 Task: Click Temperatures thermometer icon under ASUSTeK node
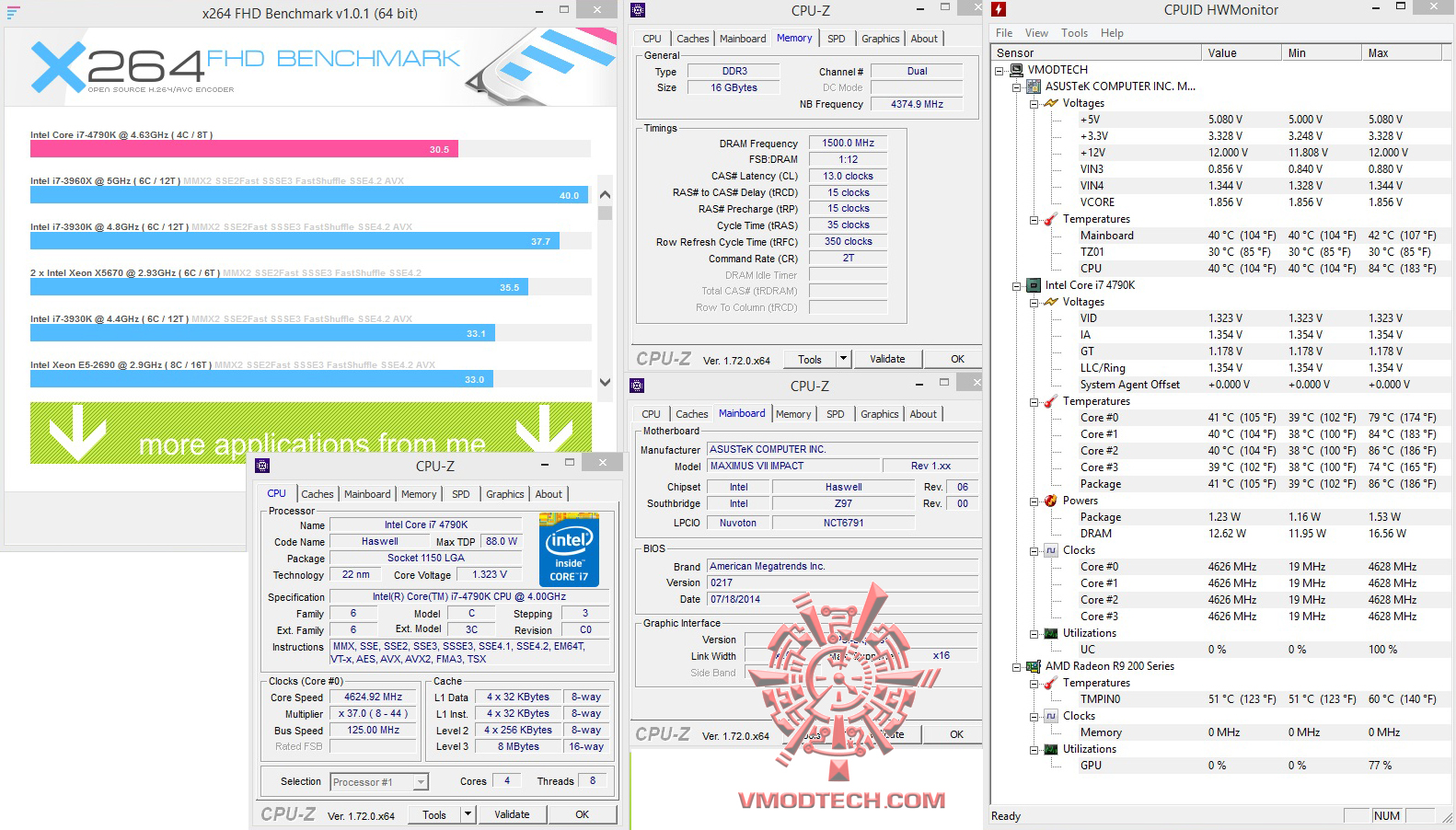click(x=1050, y=219)
